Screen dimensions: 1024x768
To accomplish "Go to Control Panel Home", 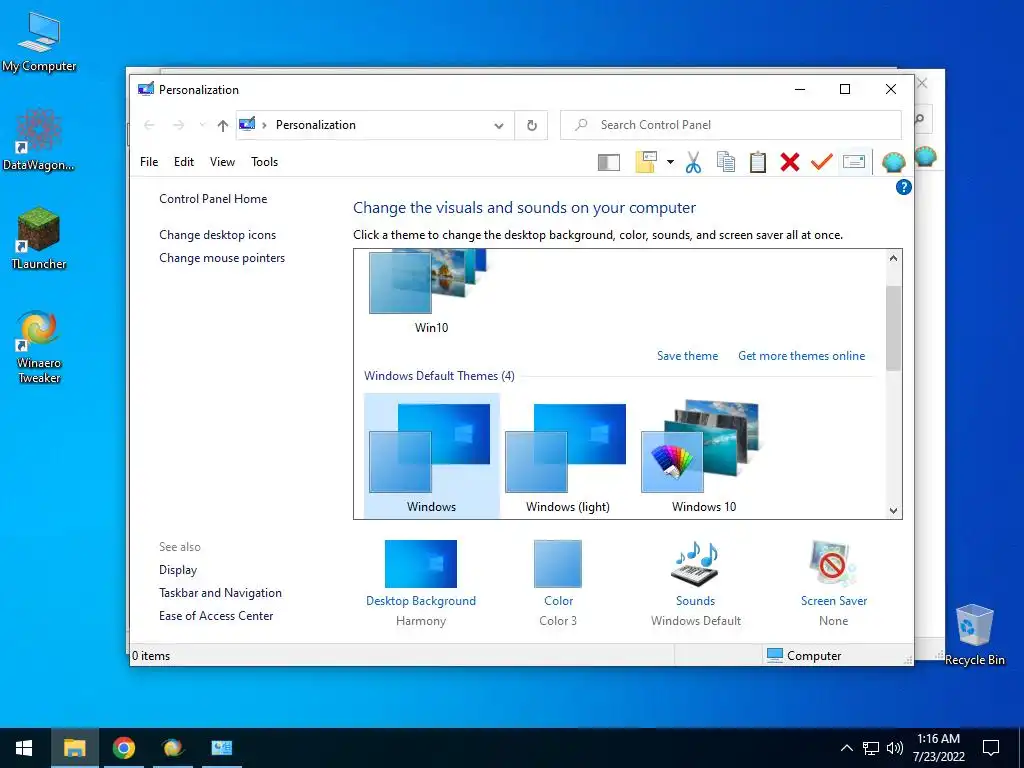I will [x=213, y=199].
